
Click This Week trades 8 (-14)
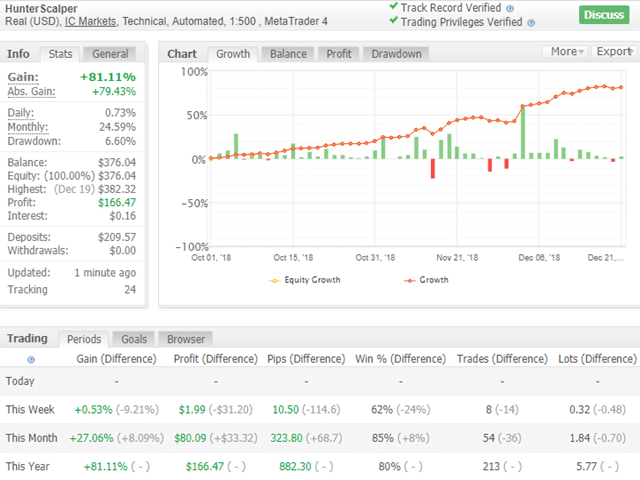(502, 409)
